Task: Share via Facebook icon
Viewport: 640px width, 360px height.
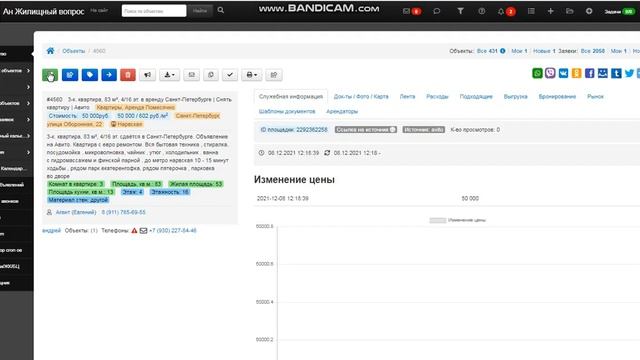Action: pos(589,73)
